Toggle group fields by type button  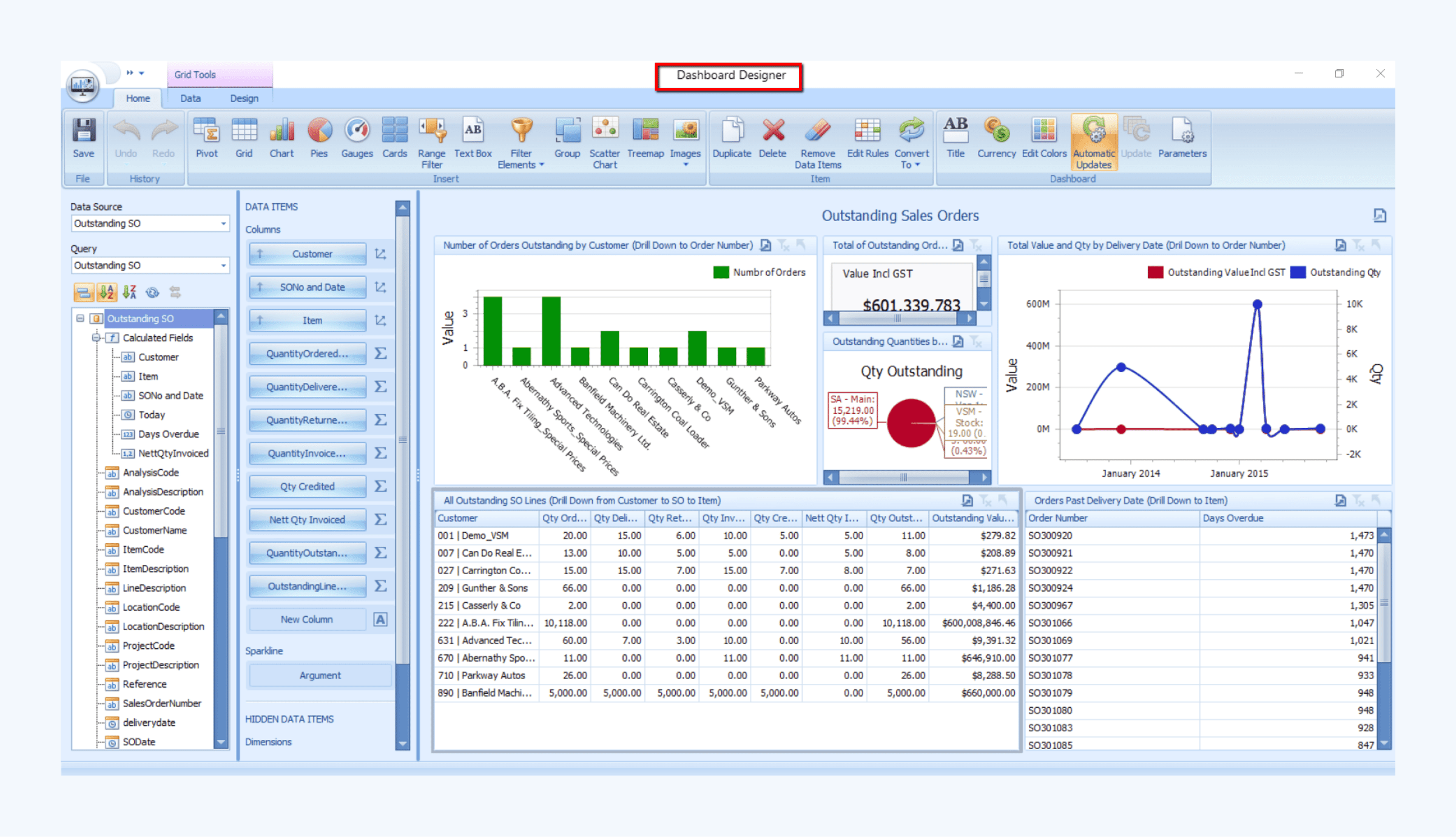pos(84,293)
